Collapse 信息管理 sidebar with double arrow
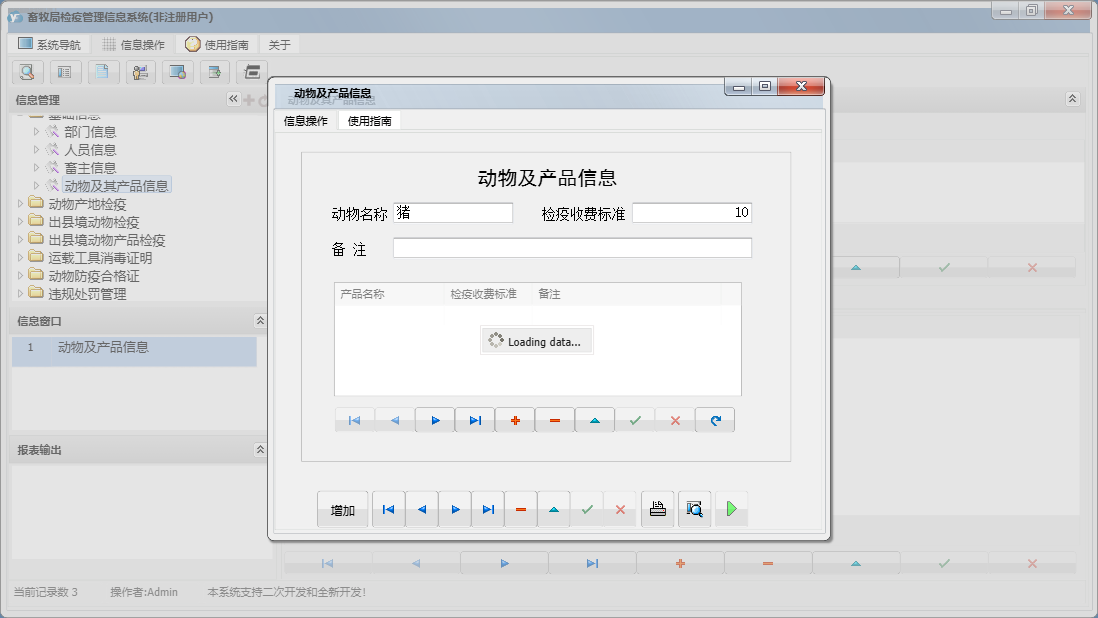Screen dimensions: 1098x618 coord(233,99)
